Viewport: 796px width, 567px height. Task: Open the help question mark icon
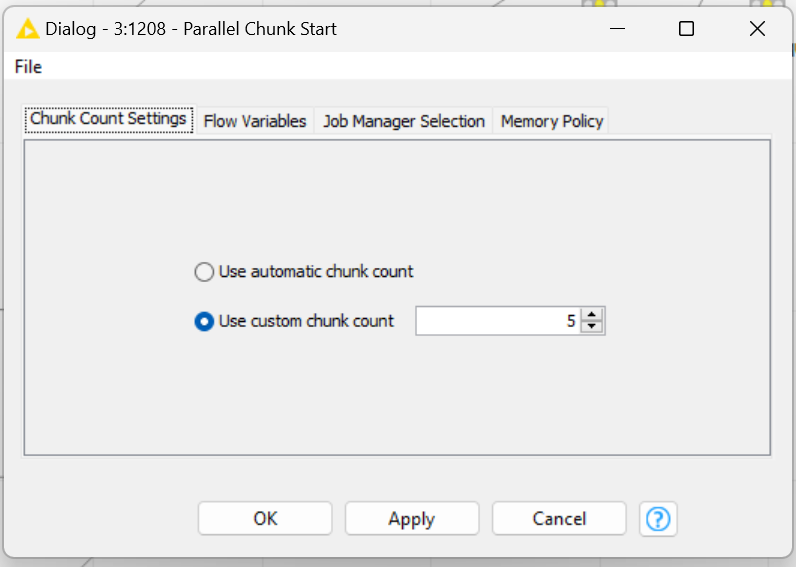658,518
